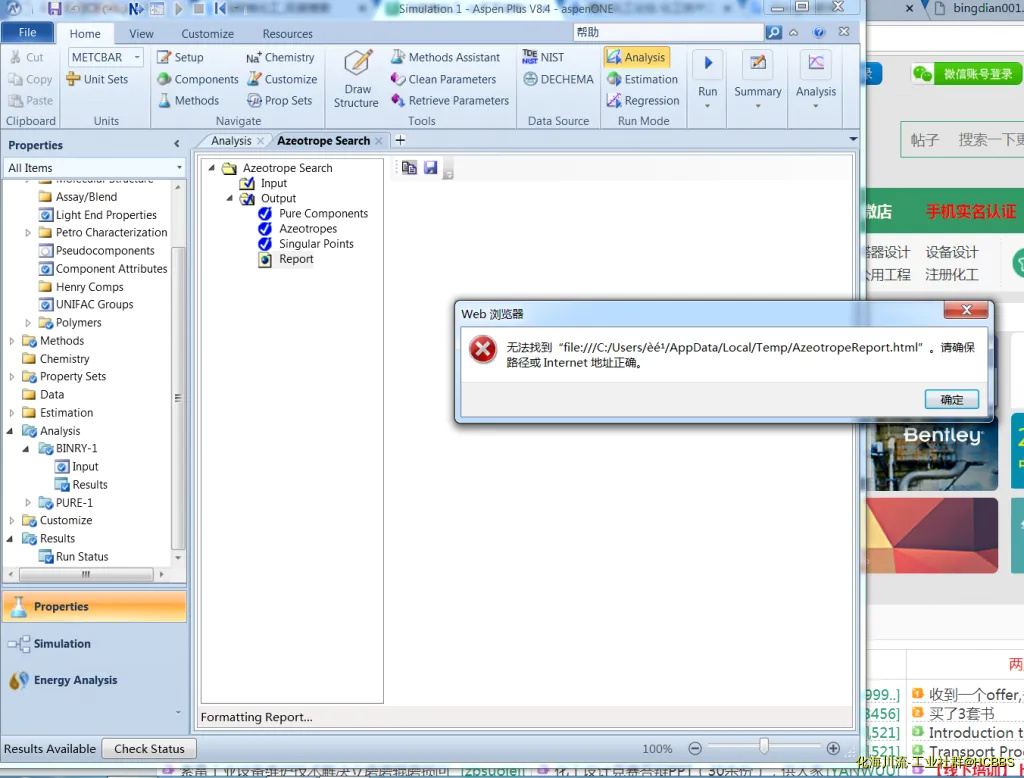
Task: Open the Energy Analysis environment
Action: 94,681
